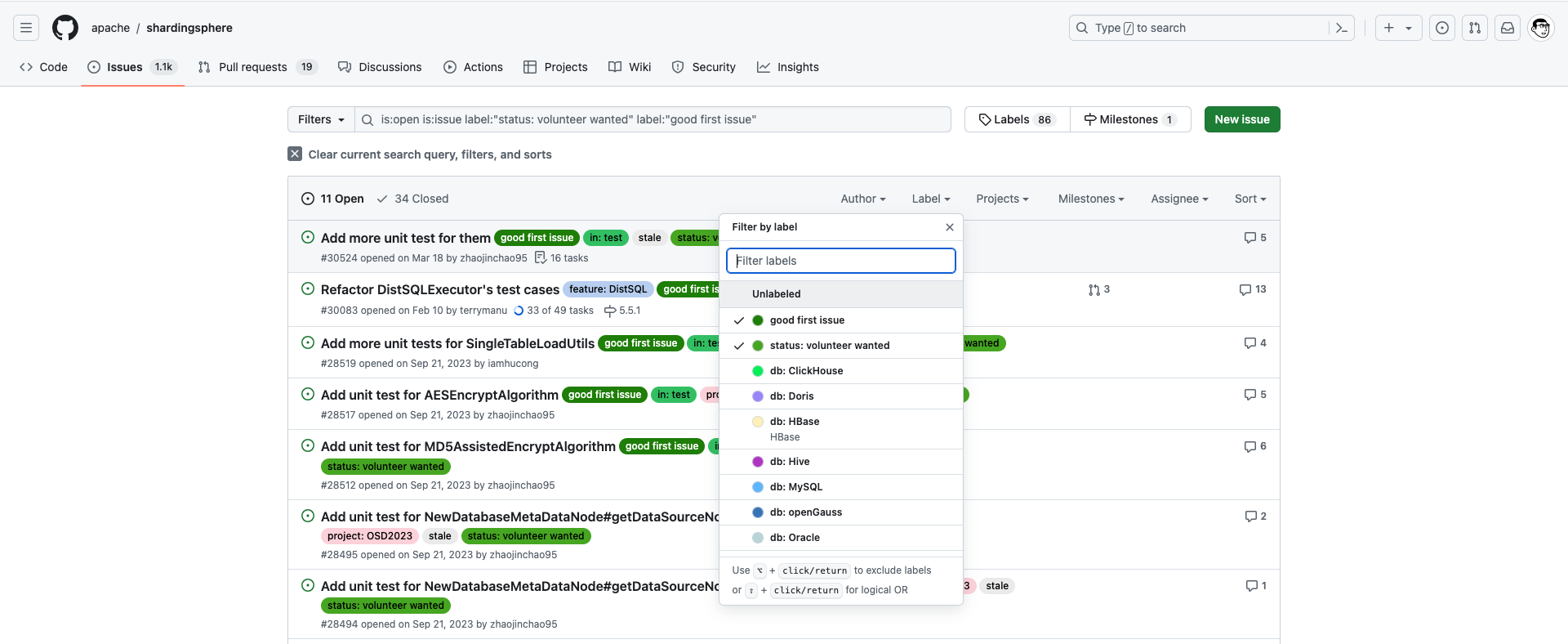Clear search query X icon
The image size is (1568, 644).
(295, 154)
